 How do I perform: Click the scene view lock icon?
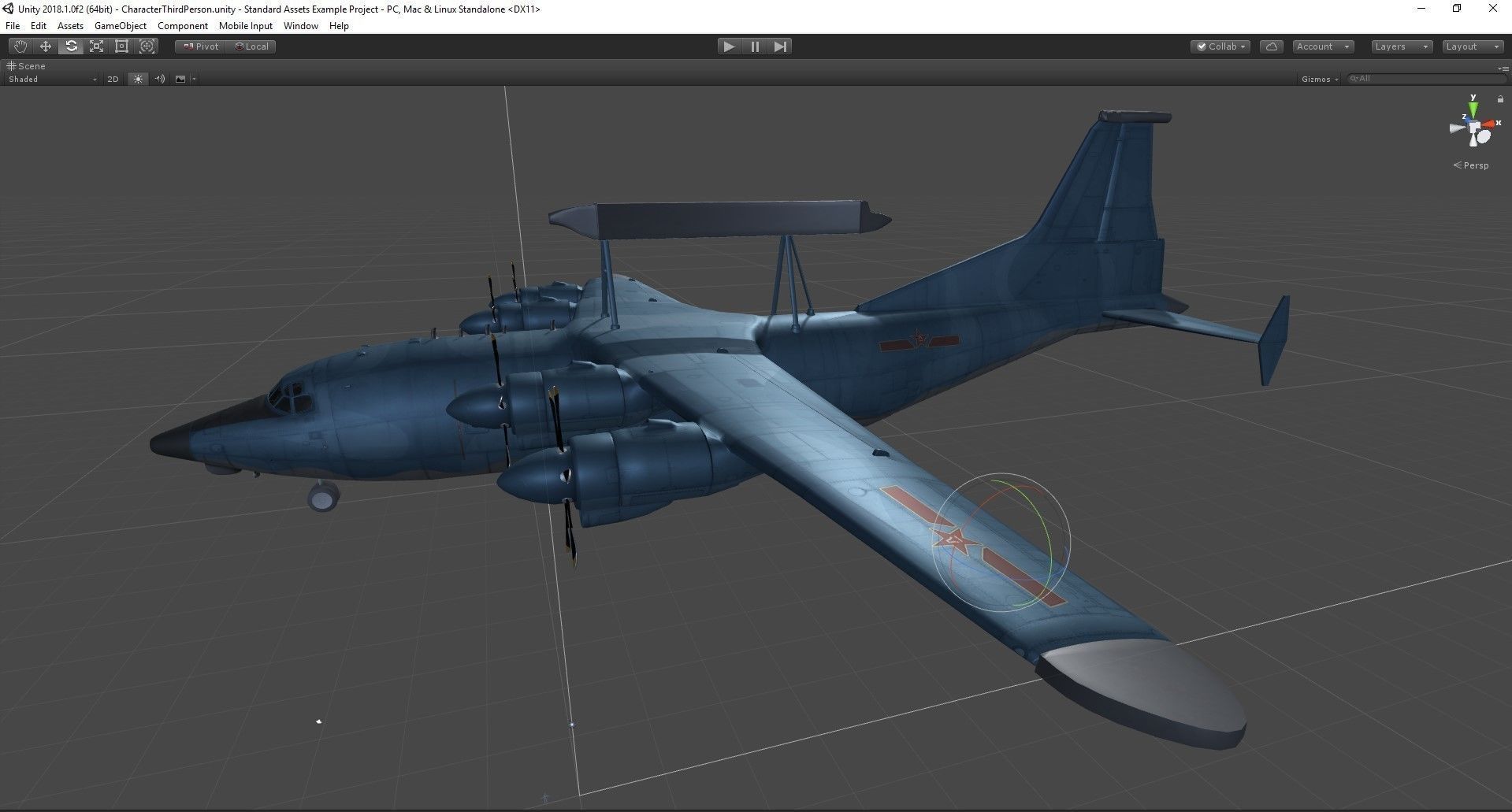1499,99
